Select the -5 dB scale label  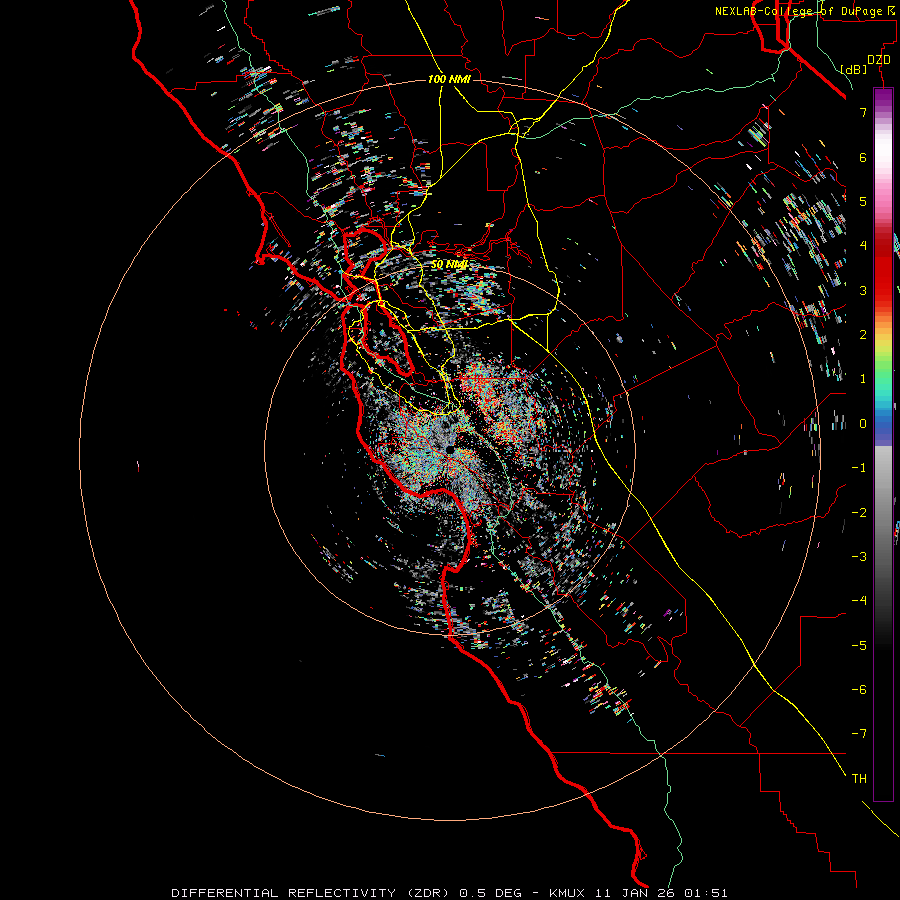click(859, 646)
